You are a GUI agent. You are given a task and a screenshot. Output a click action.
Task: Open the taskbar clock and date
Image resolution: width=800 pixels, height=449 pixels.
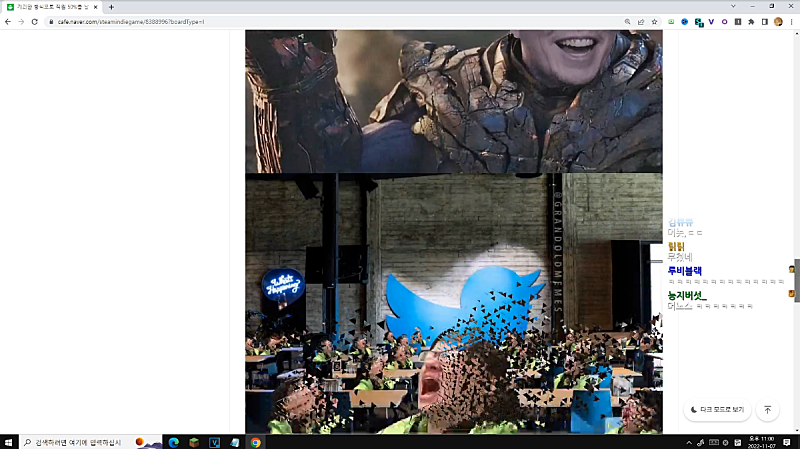(761, 442)
